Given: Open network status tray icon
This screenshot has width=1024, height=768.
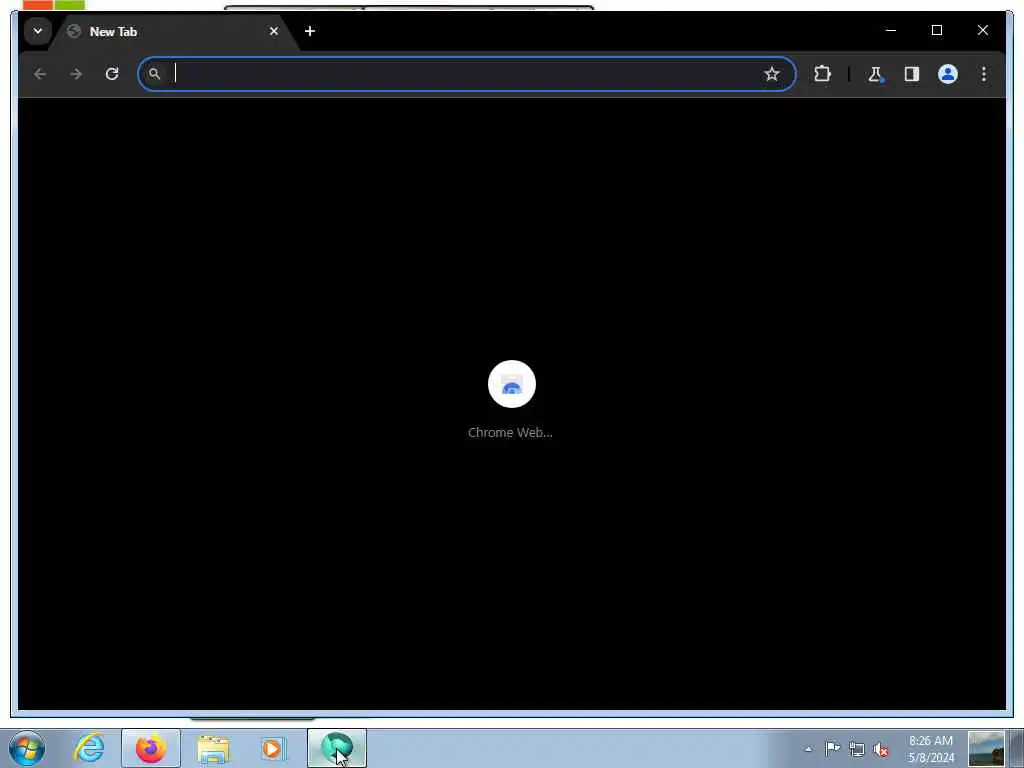Looking at the screenshot, I should click(x=856, y=749).
